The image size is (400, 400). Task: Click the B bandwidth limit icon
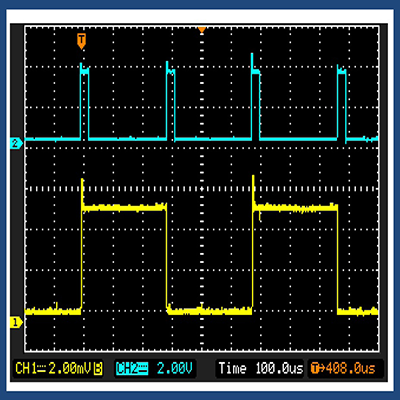(x=98, y=369)
